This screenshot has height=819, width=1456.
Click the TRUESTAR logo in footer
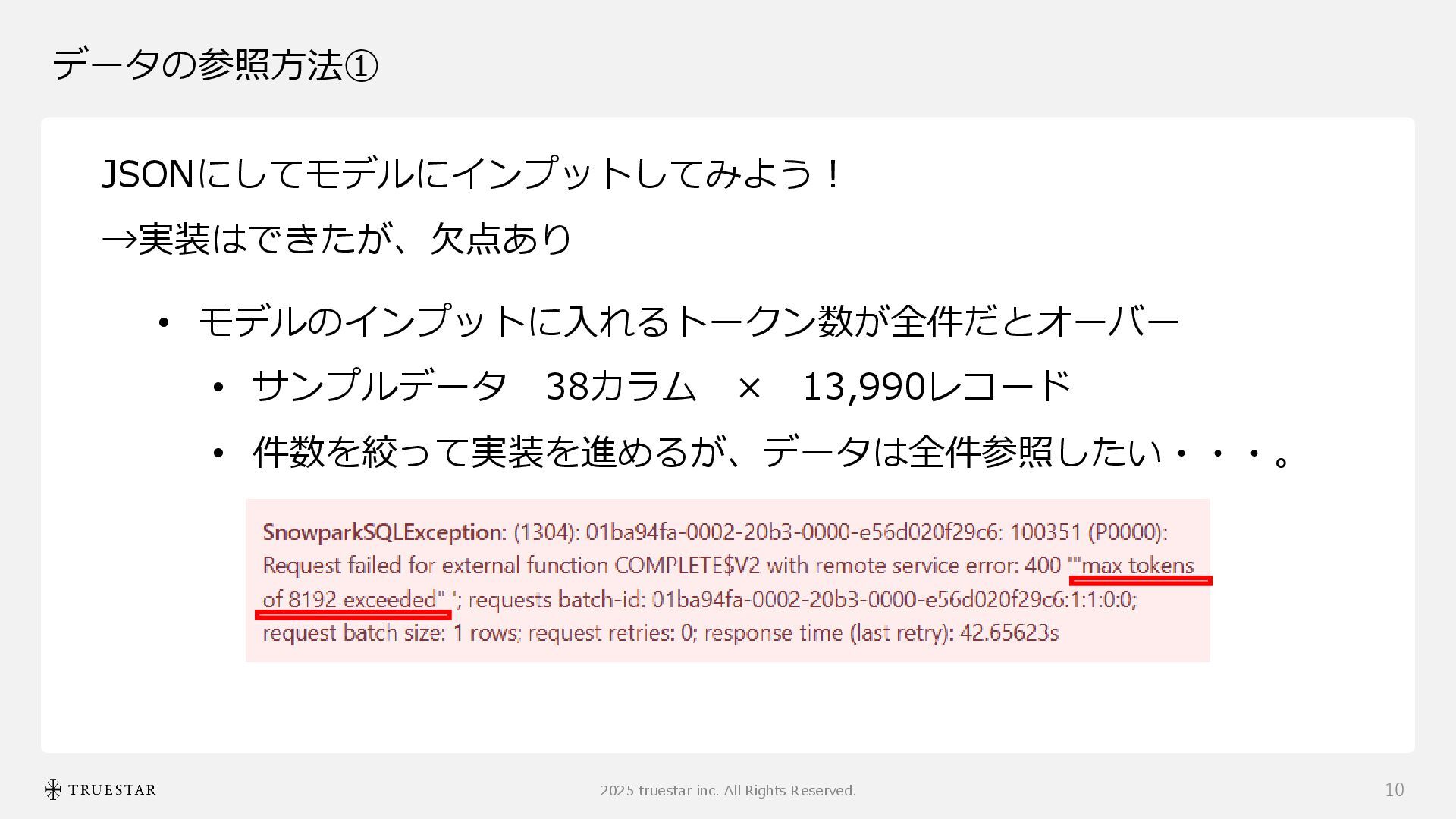100,789
